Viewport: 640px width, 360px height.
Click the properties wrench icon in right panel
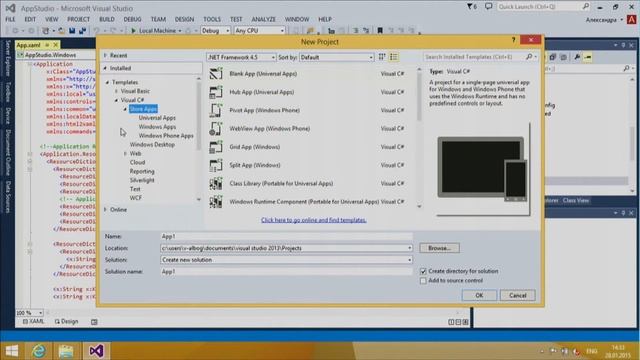click(x=577, y=57)
